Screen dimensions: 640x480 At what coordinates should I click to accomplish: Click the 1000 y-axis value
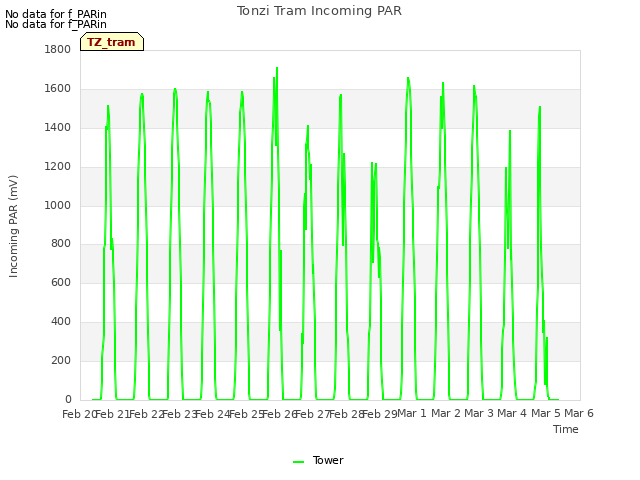coord(58,205)
